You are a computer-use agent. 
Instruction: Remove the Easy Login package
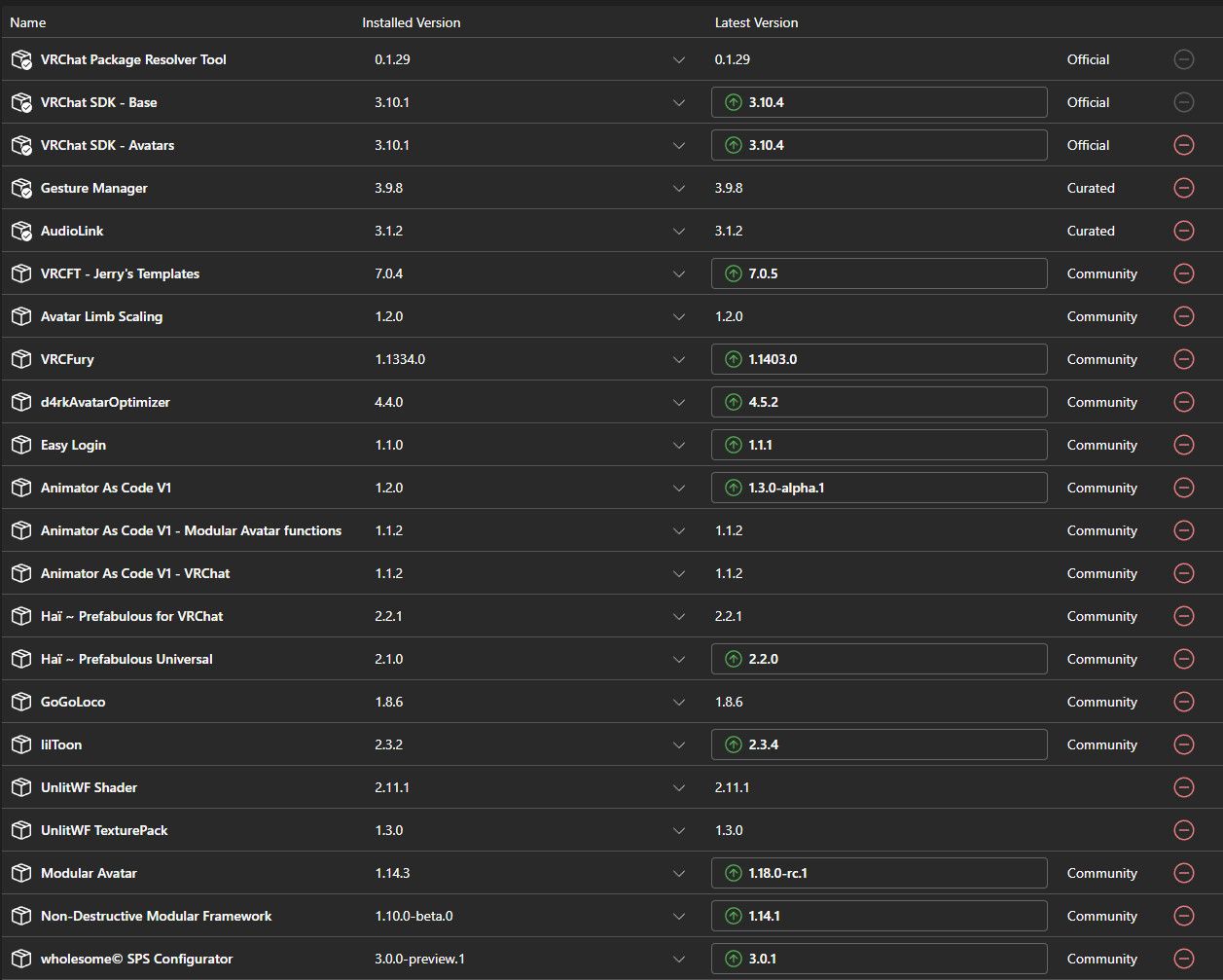(x=1184, y=445)
